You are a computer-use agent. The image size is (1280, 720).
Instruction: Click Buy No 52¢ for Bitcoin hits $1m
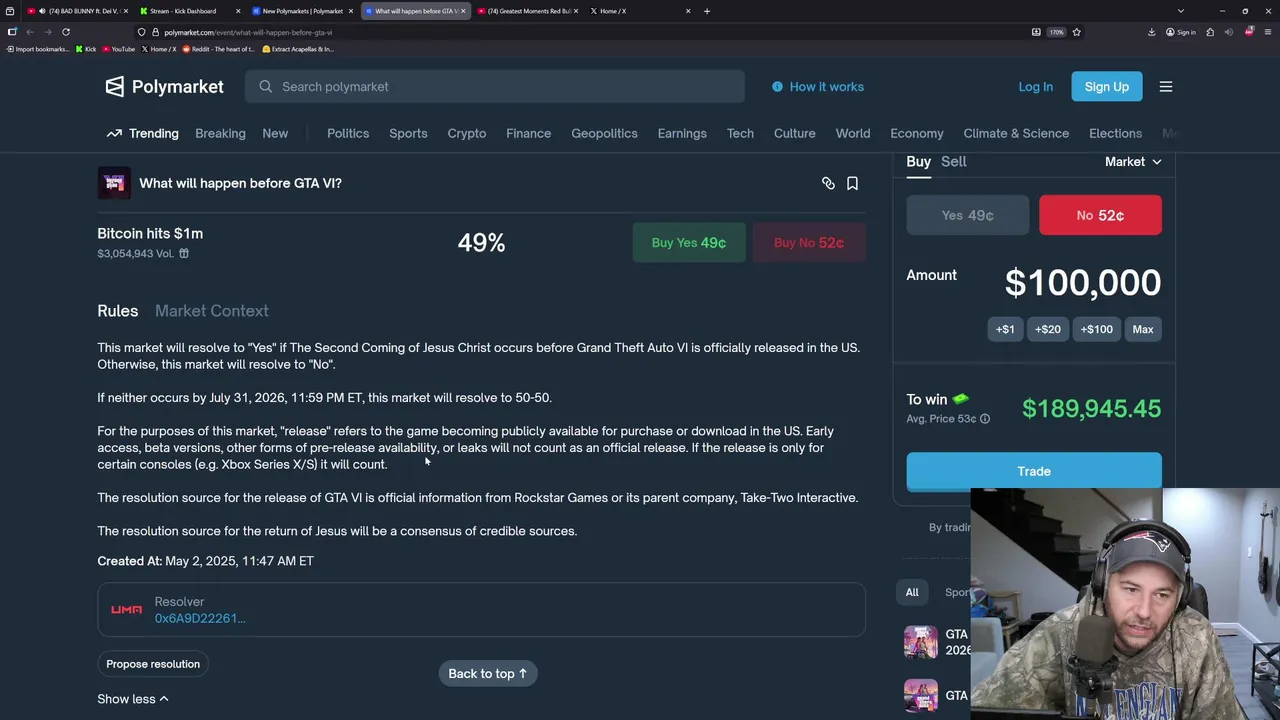click(809, 243)
